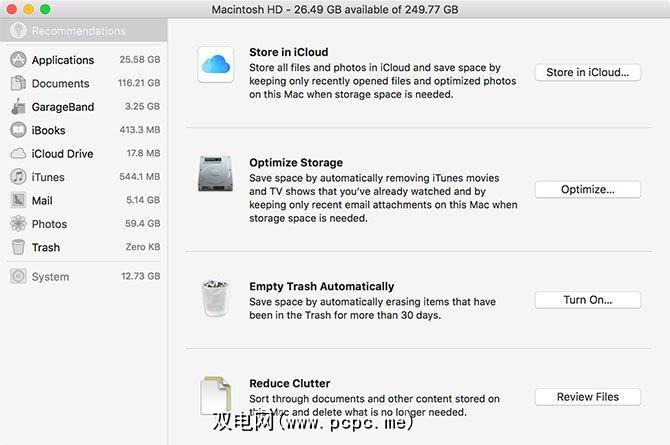Close the window with the red button
670x445 pixels.
pos(12,9)
